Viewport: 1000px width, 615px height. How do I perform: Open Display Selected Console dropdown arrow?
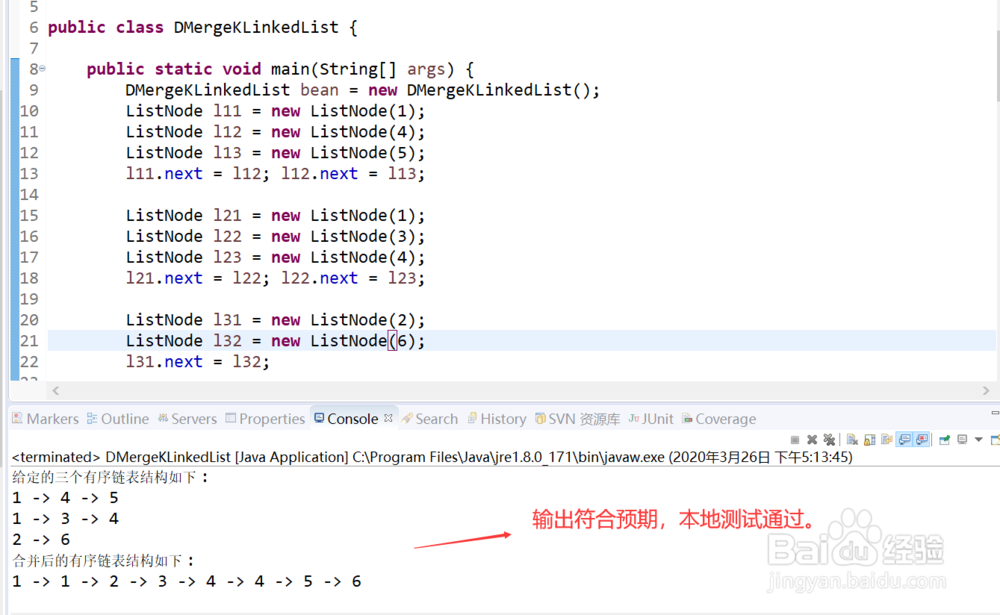[x=978, y=440]
